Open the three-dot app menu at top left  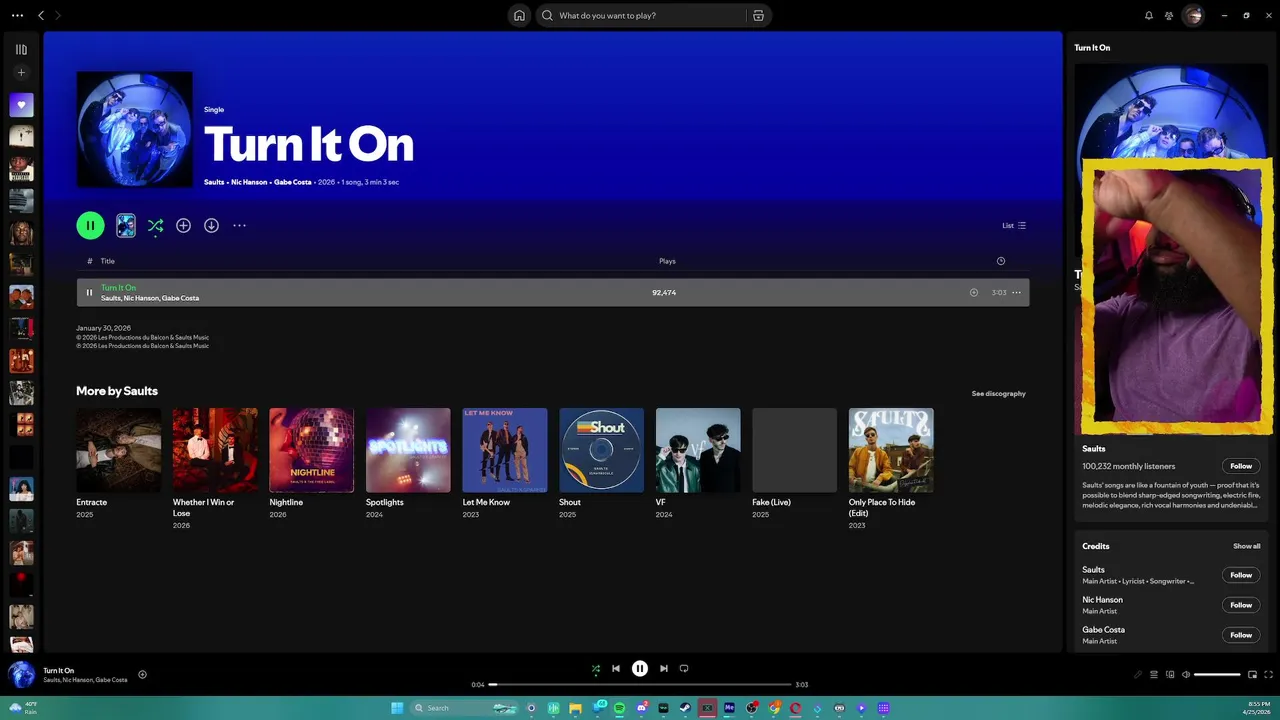pos(17,16)
